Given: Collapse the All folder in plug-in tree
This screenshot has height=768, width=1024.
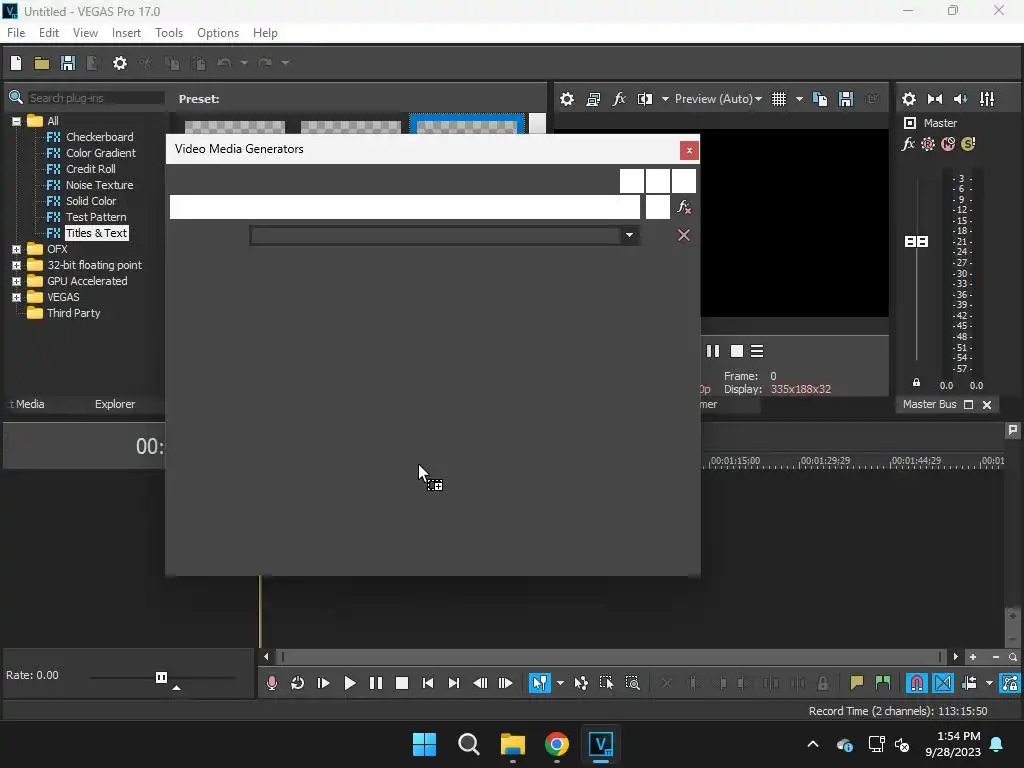Looking at the screenshot, I should (16, 121).
